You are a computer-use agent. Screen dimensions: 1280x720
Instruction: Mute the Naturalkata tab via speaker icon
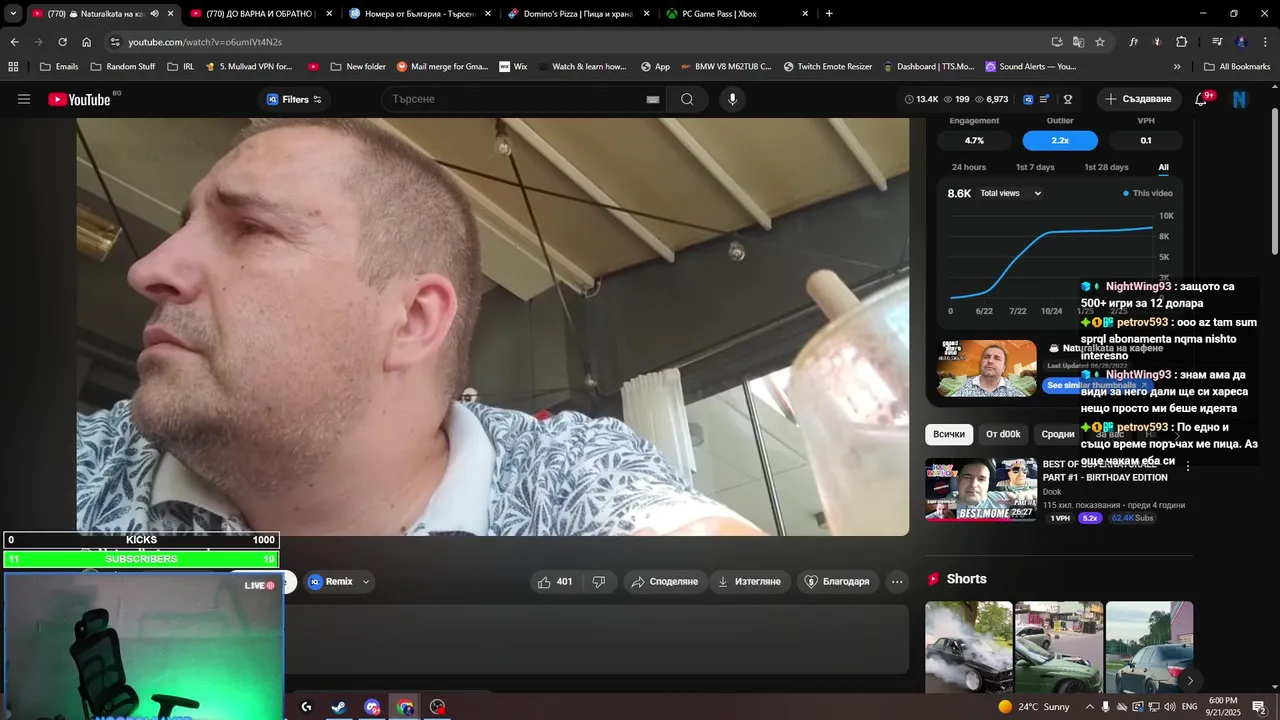coord(154,14)
